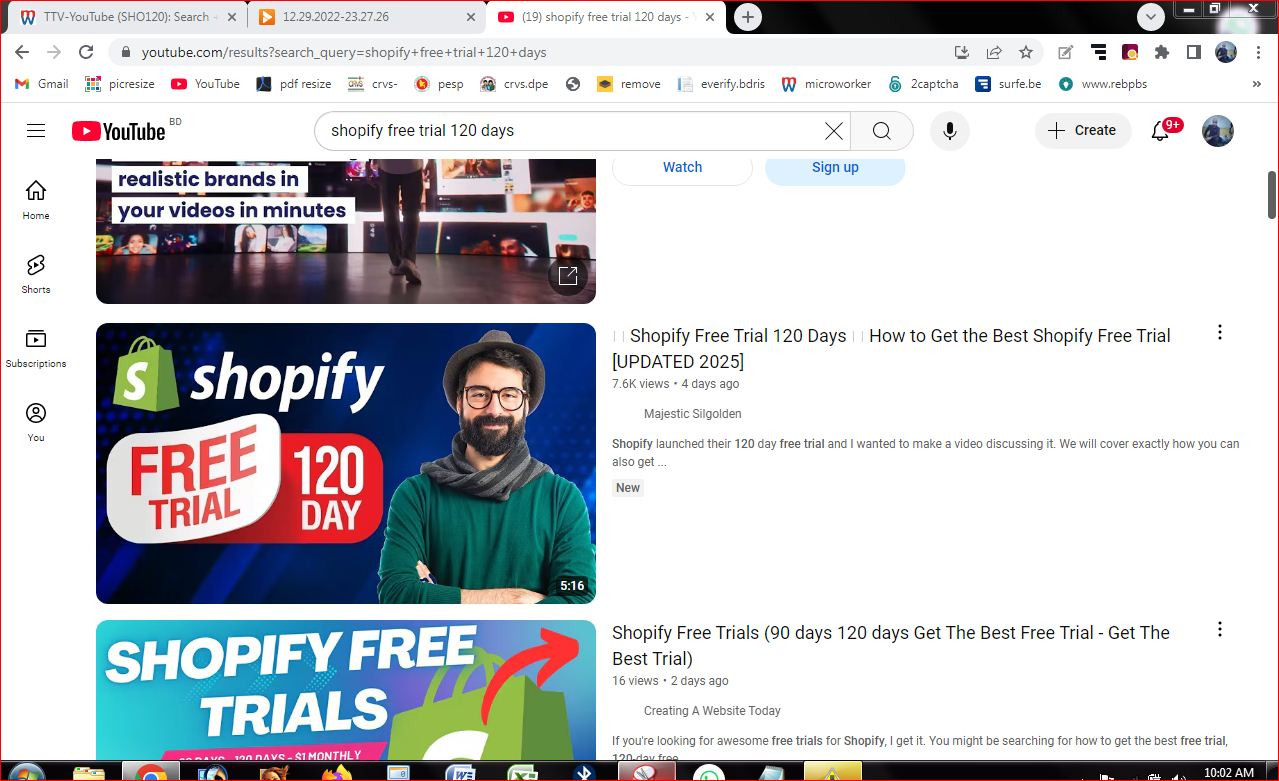Select the shopify free trial 120 days tab
Viewport: 1279px width, 781px height.
pyautogui.click(x=606, y=17)
